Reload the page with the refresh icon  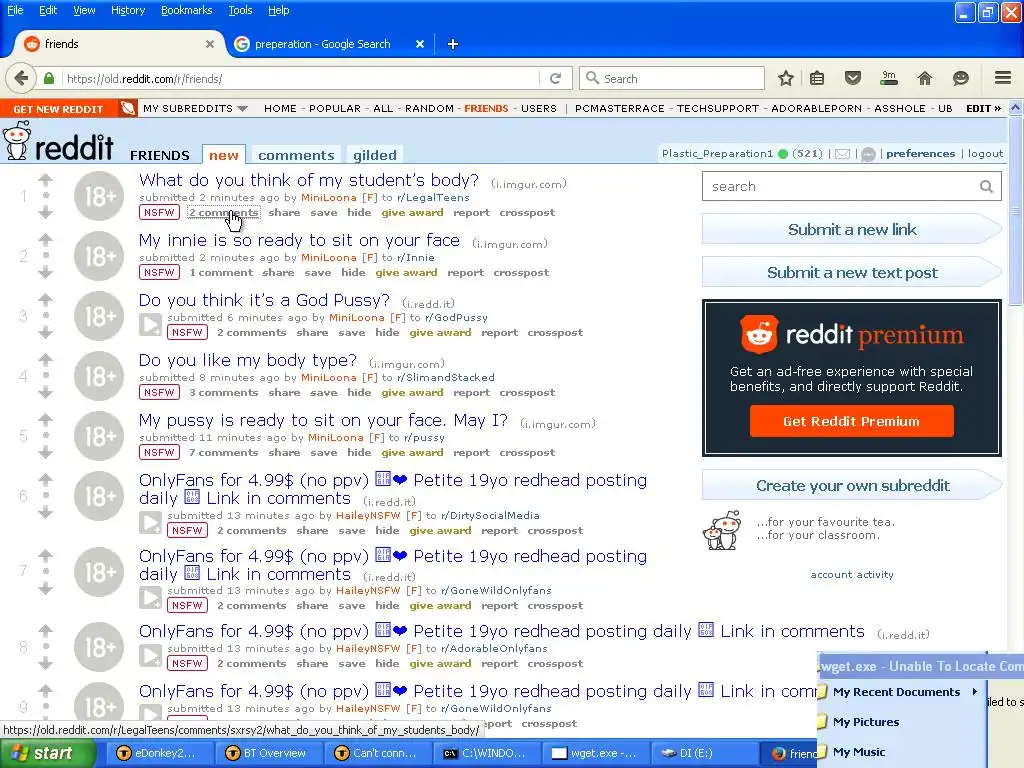(x=556, y=78)
